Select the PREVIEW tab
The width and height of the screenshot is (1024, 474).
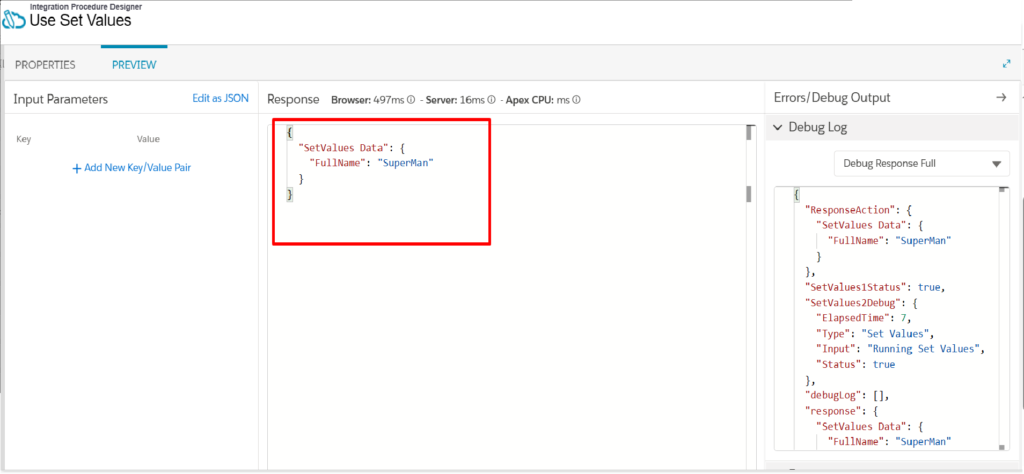tap(134, 65)
